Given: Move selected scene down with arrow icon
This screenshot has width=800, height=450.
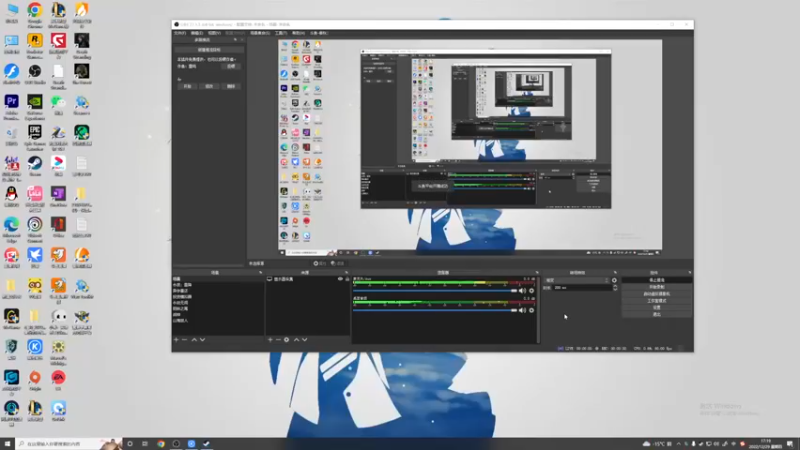Looking at the screenshot, I should [203, 340].
